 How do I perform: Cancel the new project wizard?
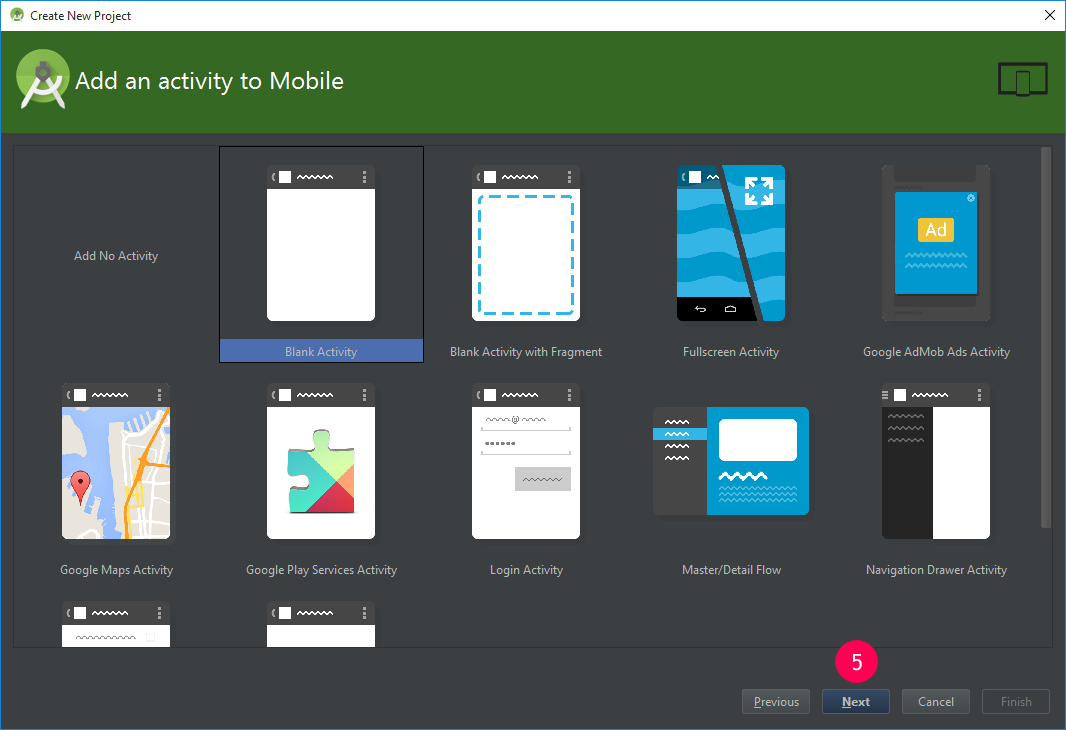coord(935,701)
